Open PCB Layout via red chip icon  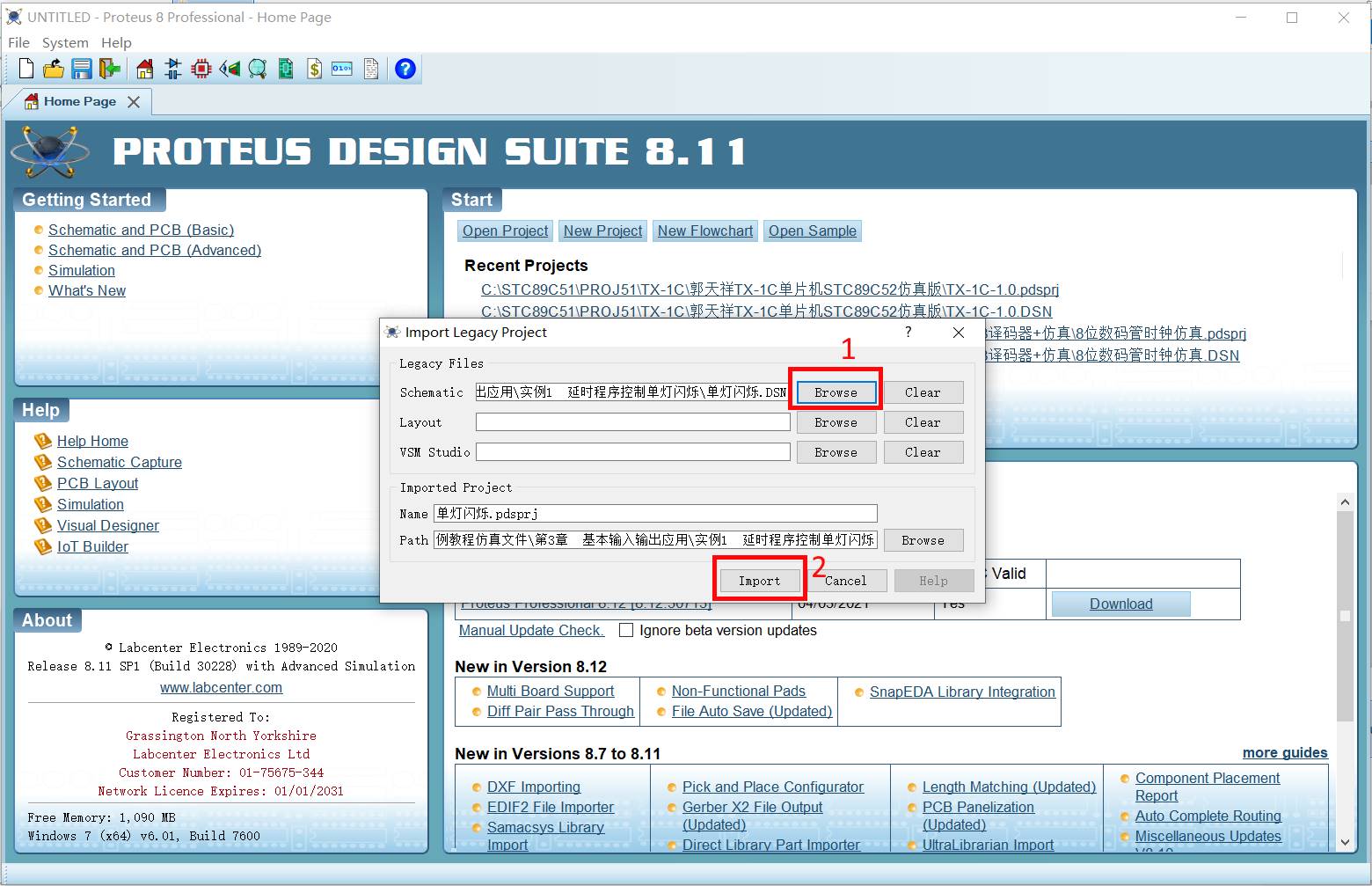tap(201, 69)
